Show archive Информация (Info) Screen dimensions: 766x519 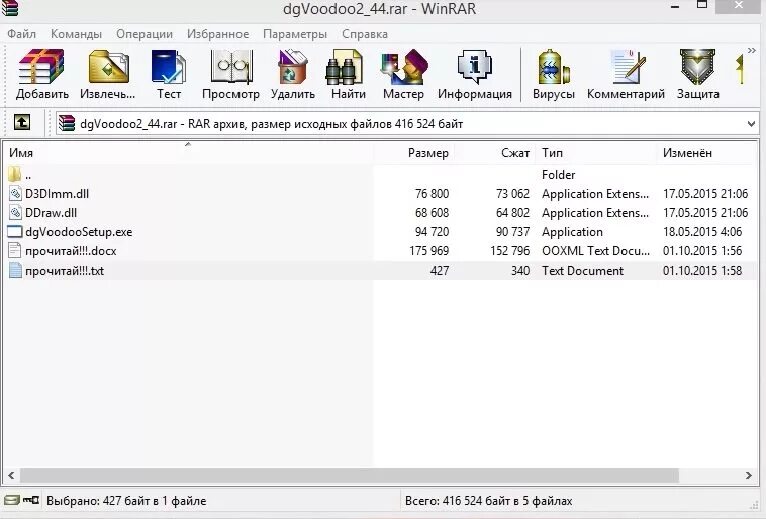pyautogui.click(x=474, y=74)
